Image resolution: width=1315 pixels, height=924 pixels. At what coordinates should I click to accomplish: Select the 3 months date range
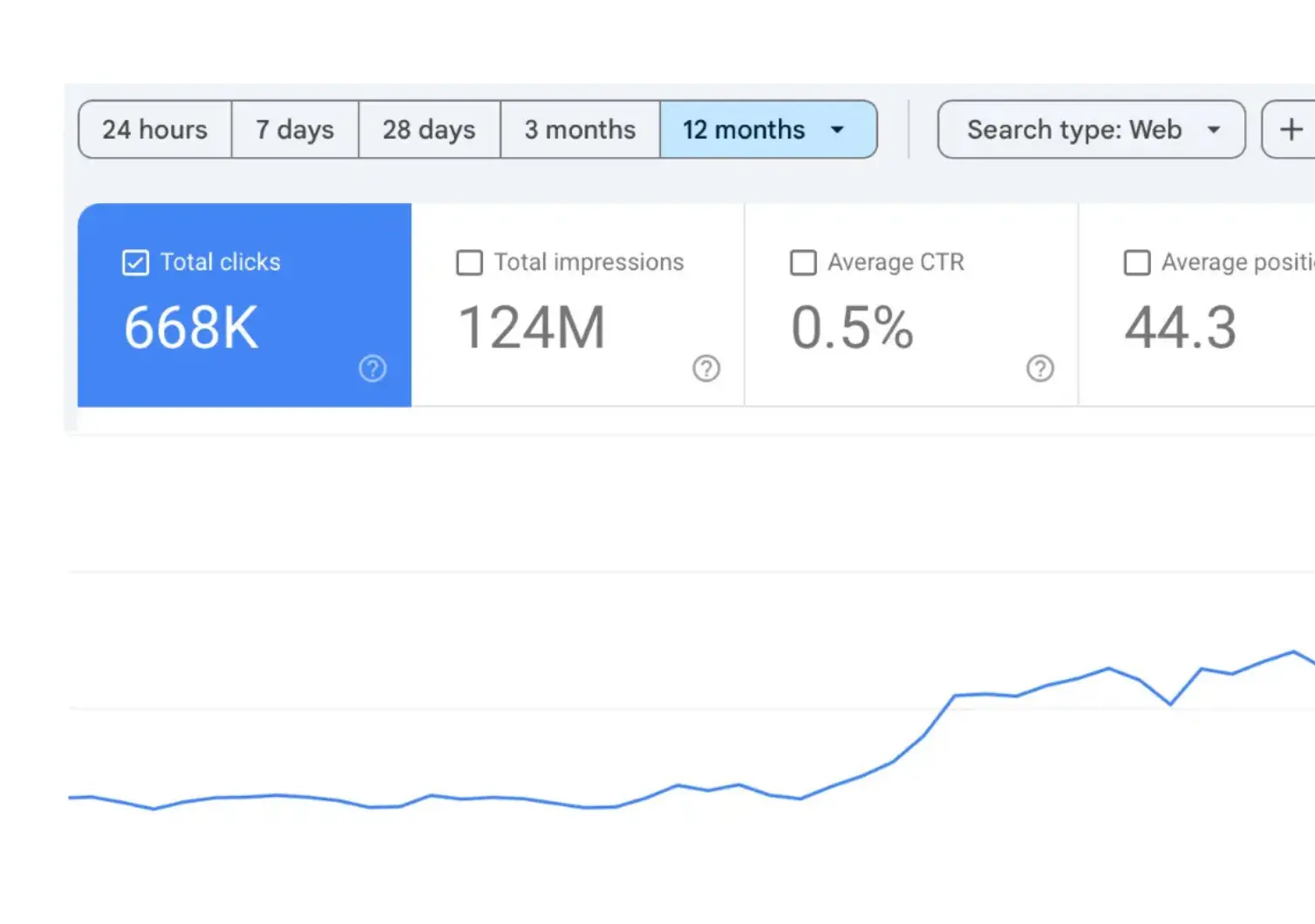click(x=579, y=129)
